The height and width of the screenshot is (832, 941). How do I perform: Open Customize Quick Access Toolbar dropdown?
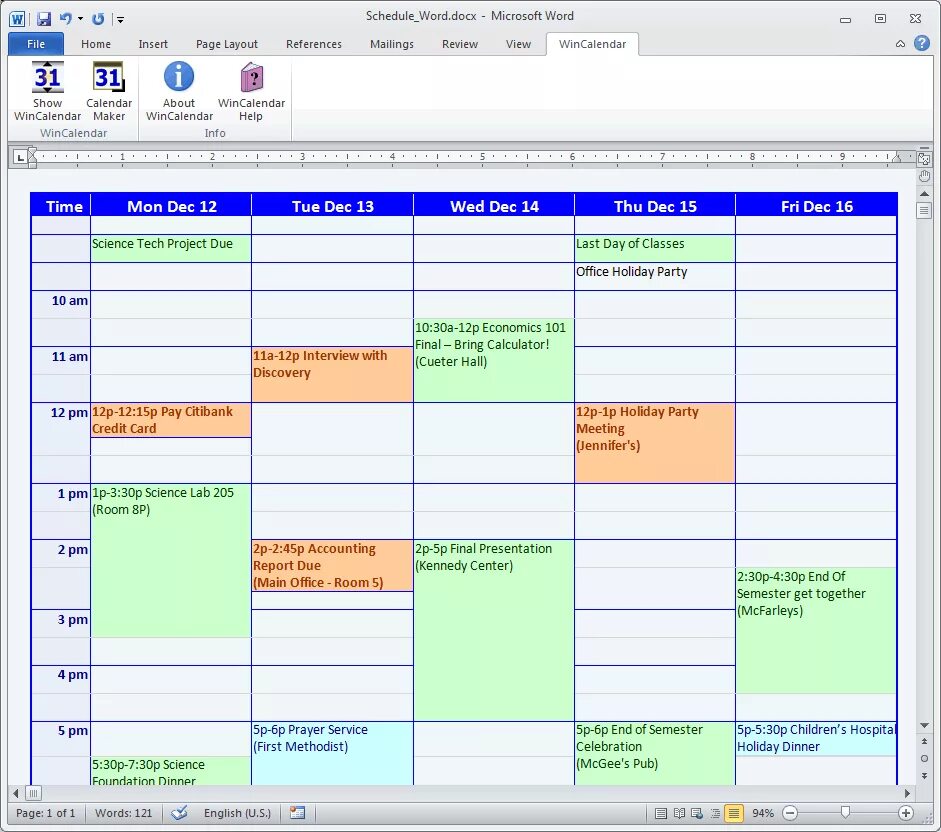pyautogui.click(x=120, y=20)
